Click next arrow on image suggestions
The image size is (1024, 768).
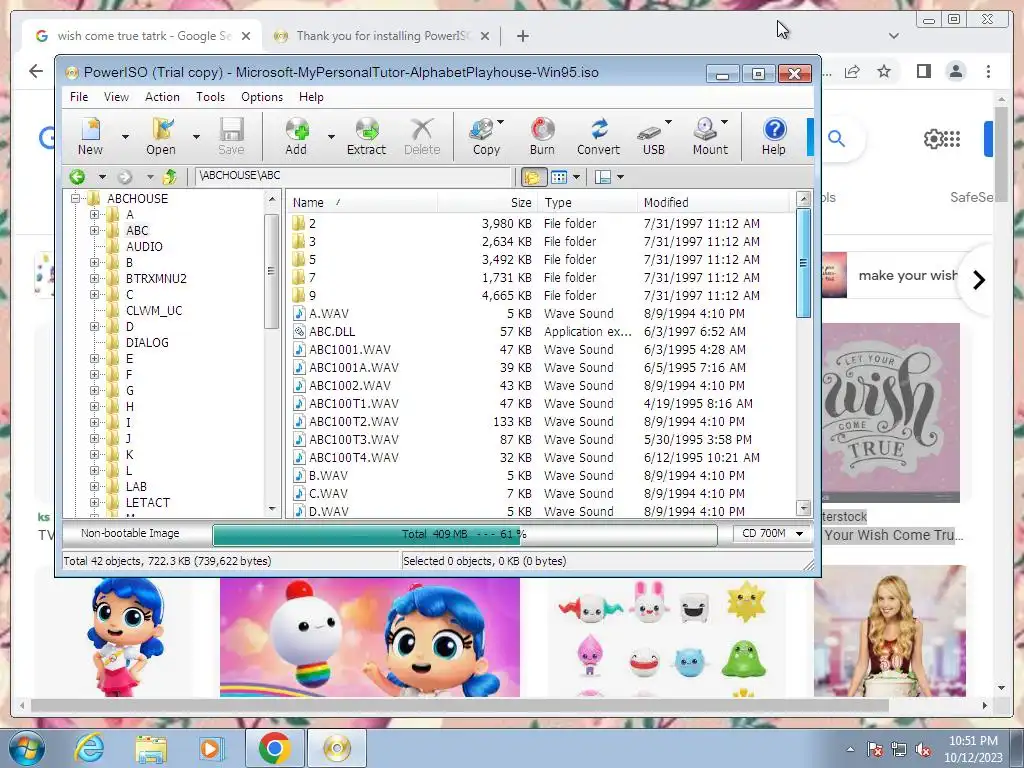coord(978,281)
